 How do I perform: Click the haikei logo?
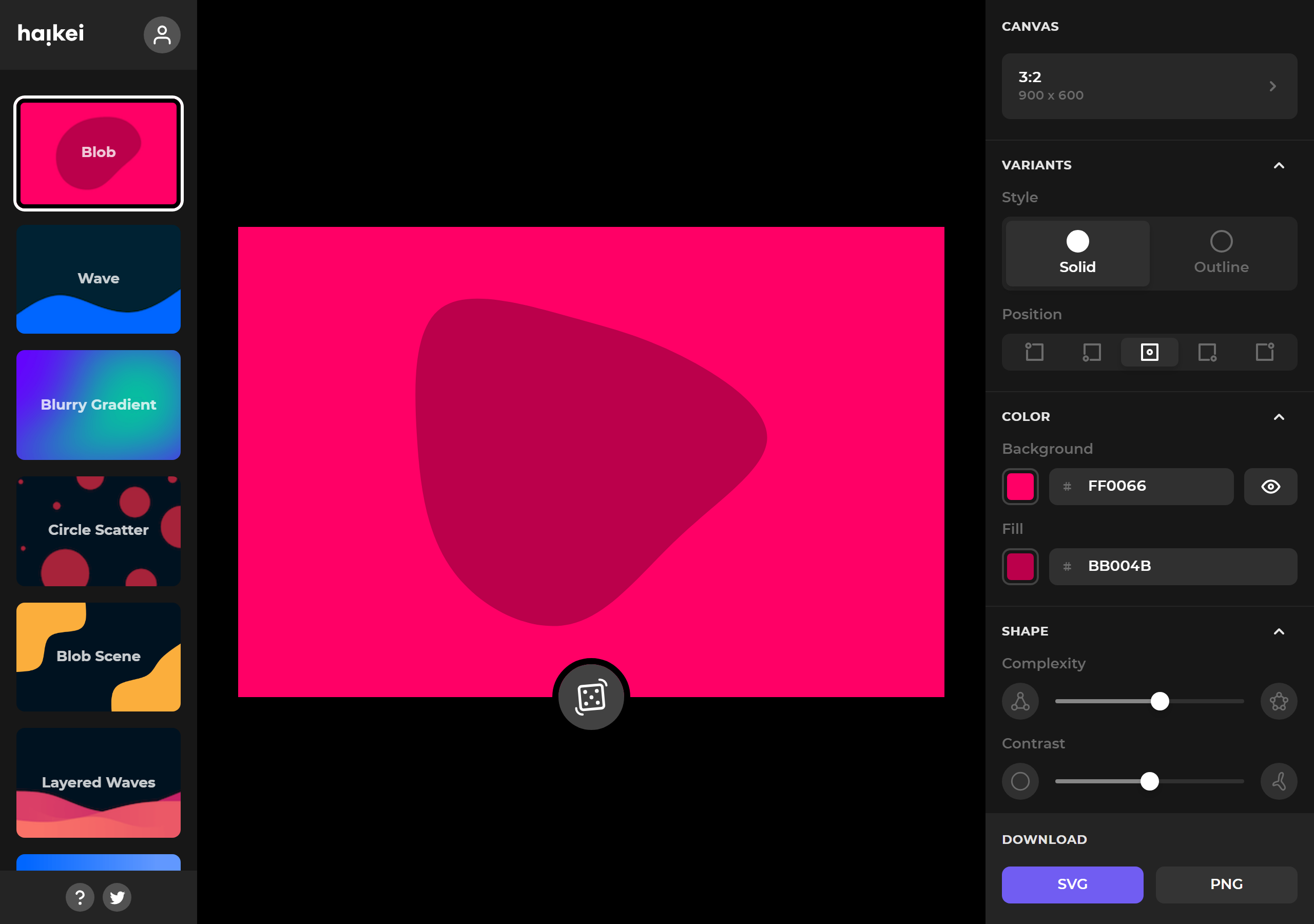[x=51, y=34]
